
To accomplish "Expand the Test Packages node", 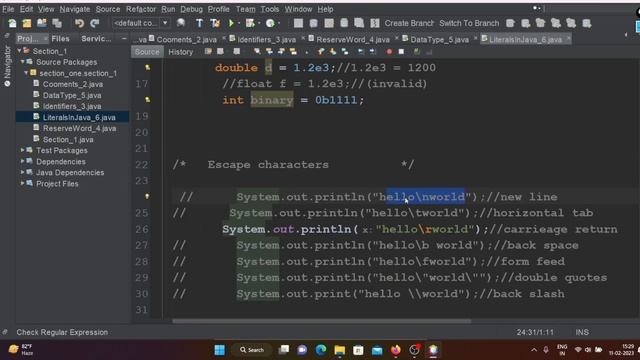I will pos(22,150).
